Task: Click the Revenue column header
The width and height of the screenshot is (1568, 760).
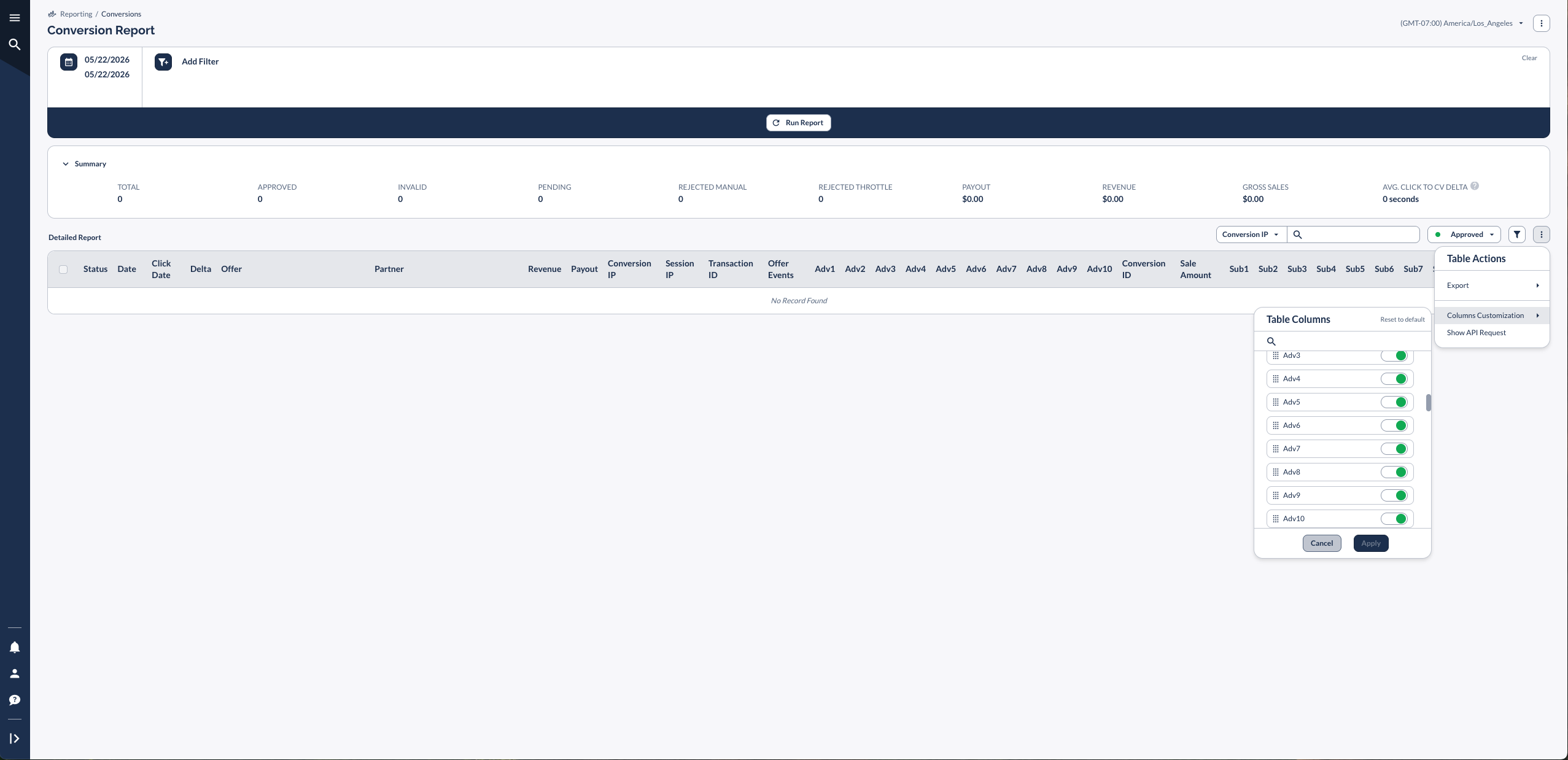Action: click(x=545, y=269)
